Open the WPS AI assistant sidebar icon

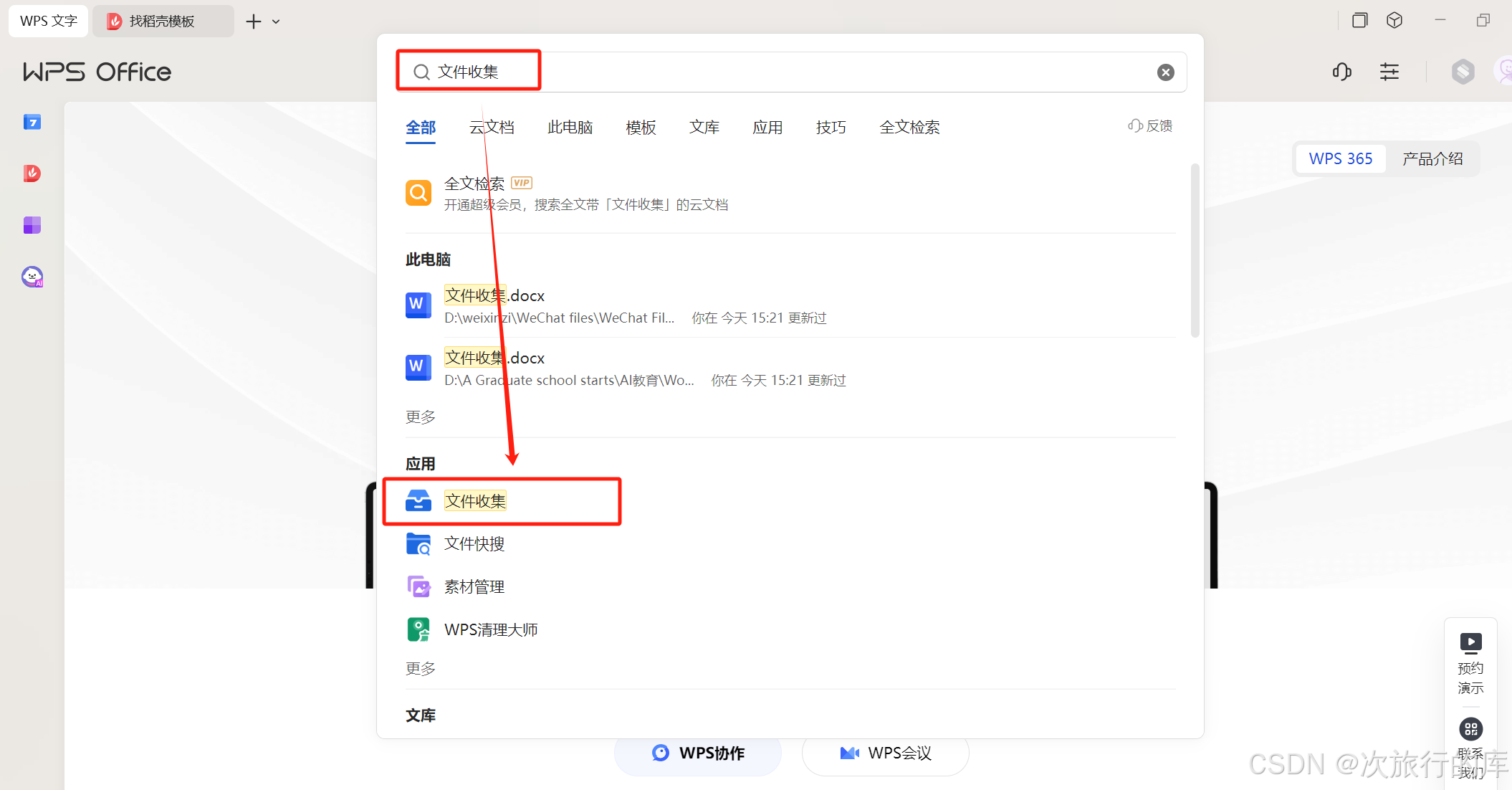32,277
